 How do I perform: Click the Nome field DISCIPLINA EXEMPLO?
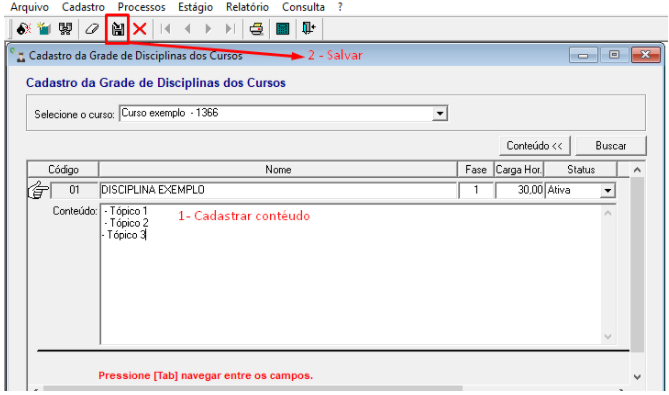[x=278, y=190]
